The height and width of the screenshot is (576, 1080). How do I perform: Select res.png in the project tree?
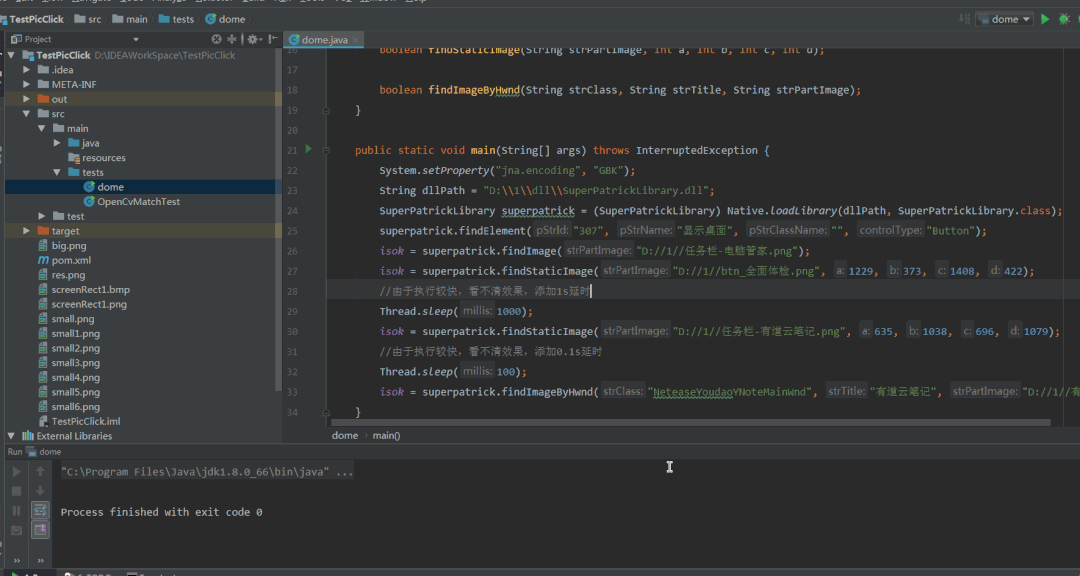coord(61,275)
